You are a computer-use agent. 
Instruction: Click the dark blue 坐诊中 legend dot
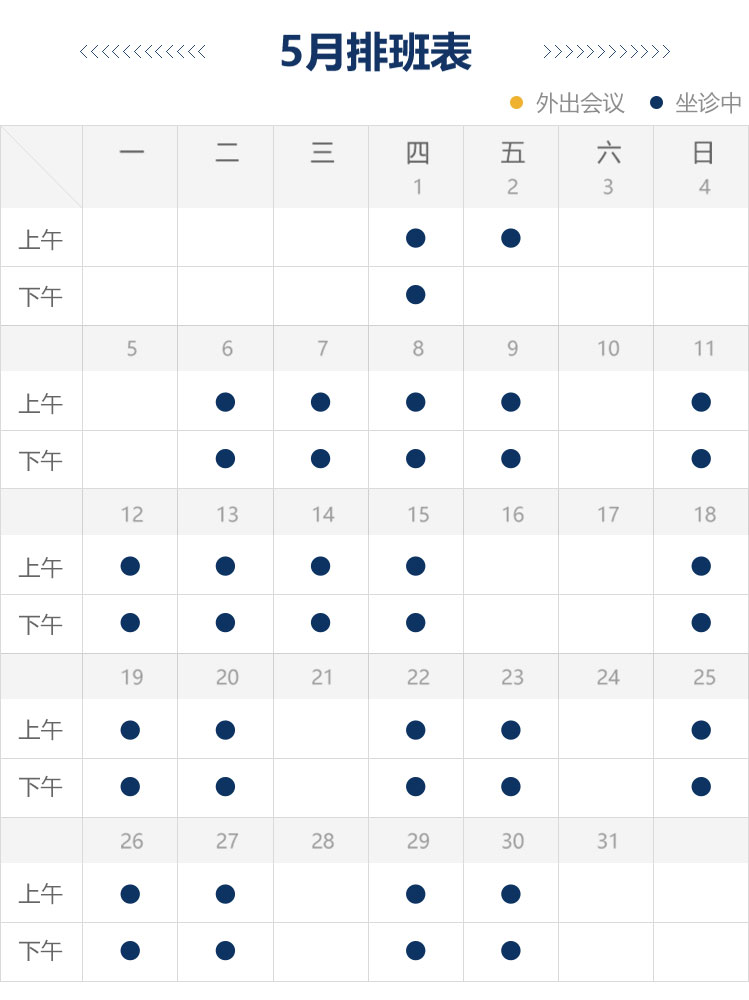pyautogui.click(x=657, y=102)
